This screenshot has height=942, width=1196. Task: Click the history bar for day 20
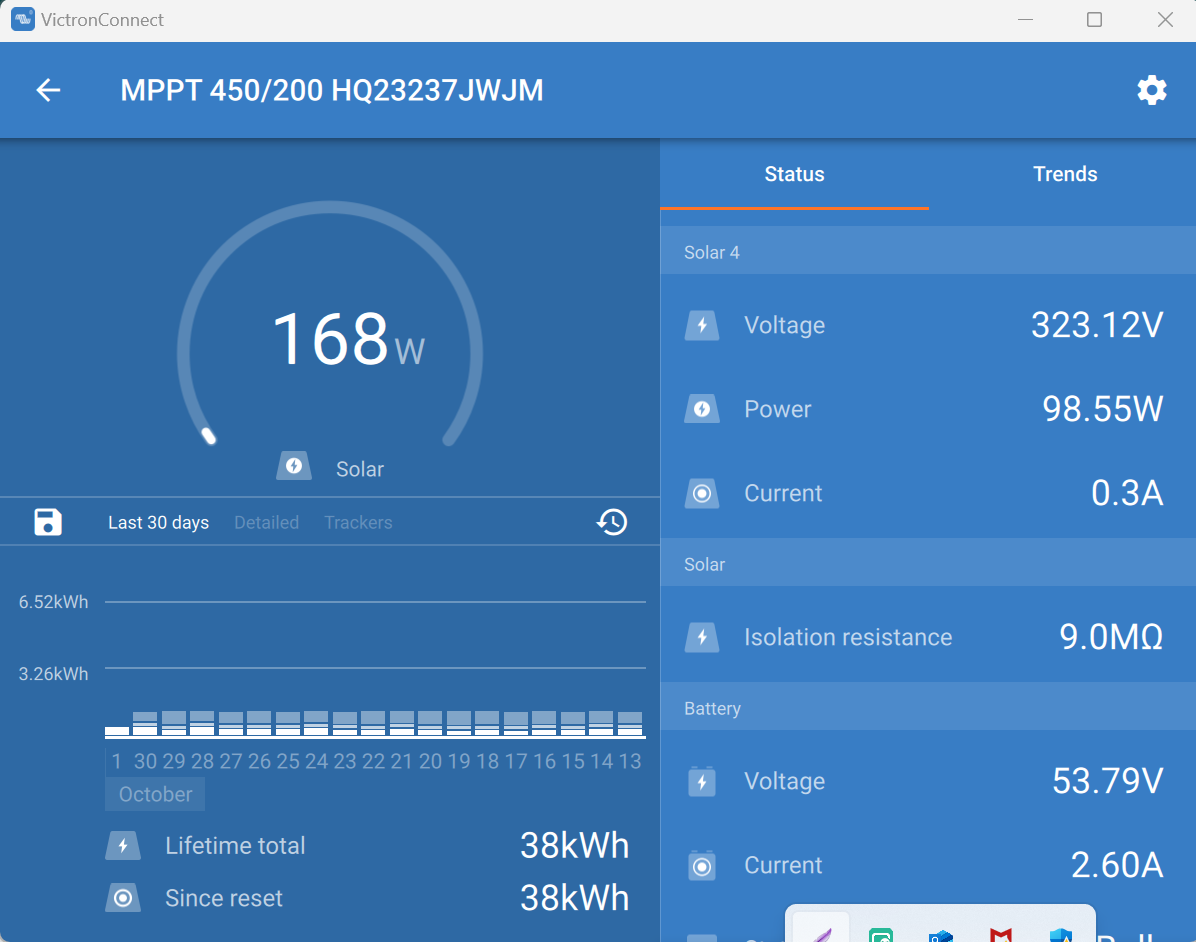pos(430,724)
